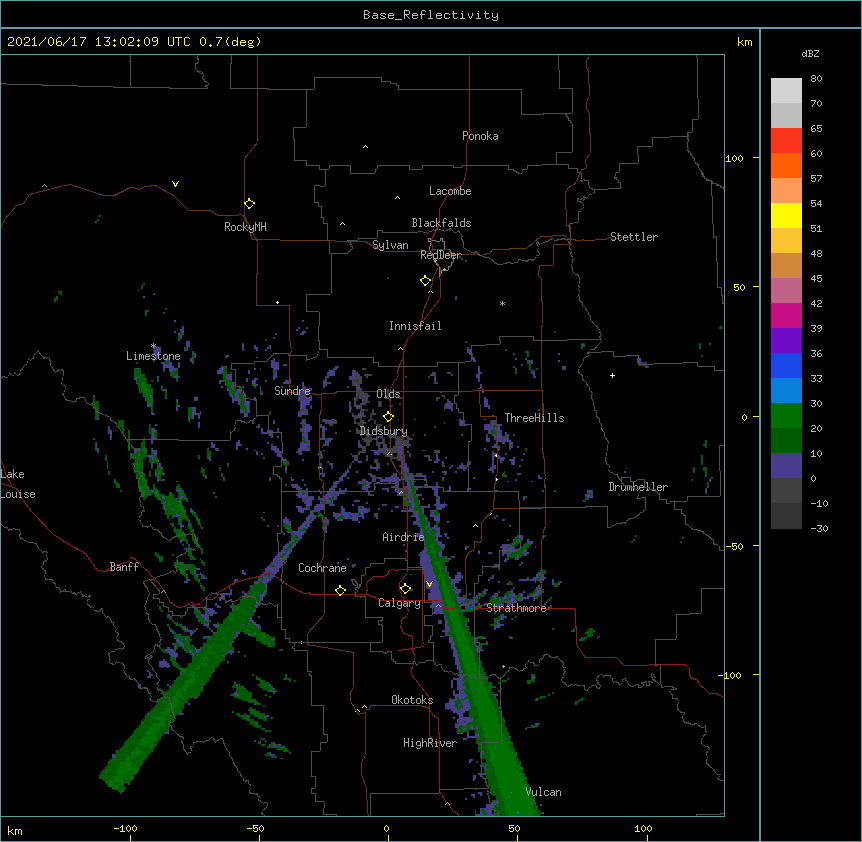Click the Ponoka map label
Image resolution: width=862 pixels, height=842 pixels.
pos(480,136)
